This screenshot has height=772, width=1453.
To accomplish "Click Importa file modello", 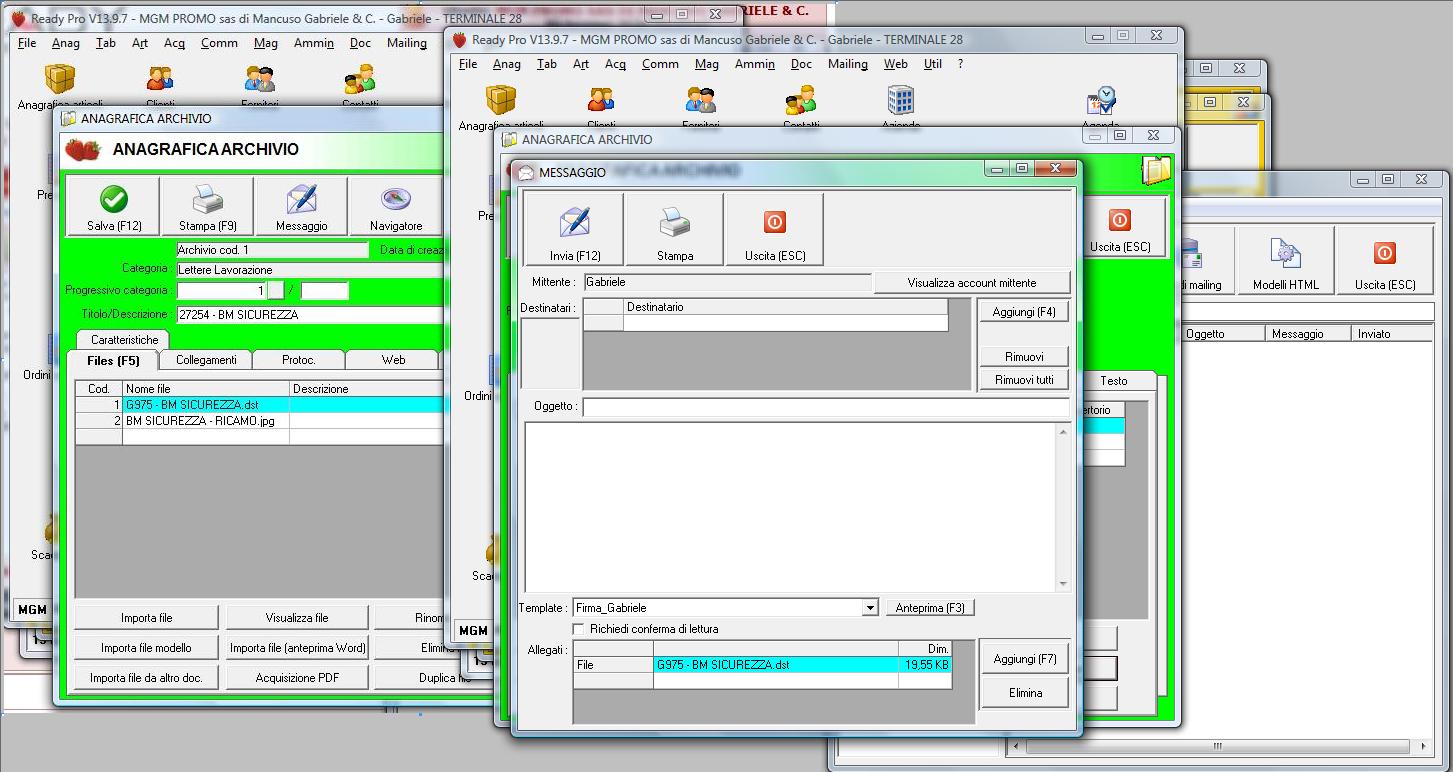I will [146, 648].
